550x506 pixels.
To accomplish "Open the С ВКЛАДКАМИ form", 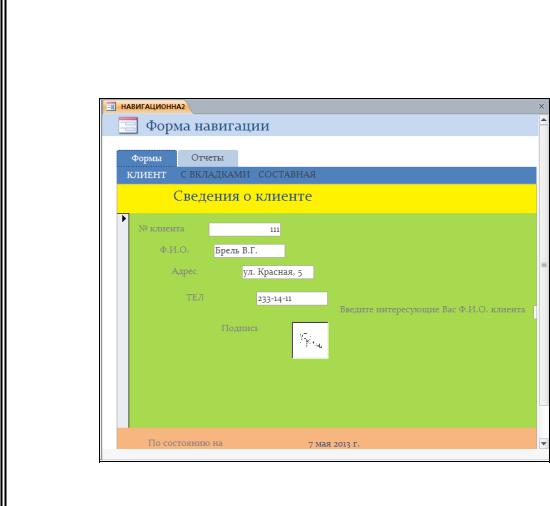I will [x=215, y=174].
